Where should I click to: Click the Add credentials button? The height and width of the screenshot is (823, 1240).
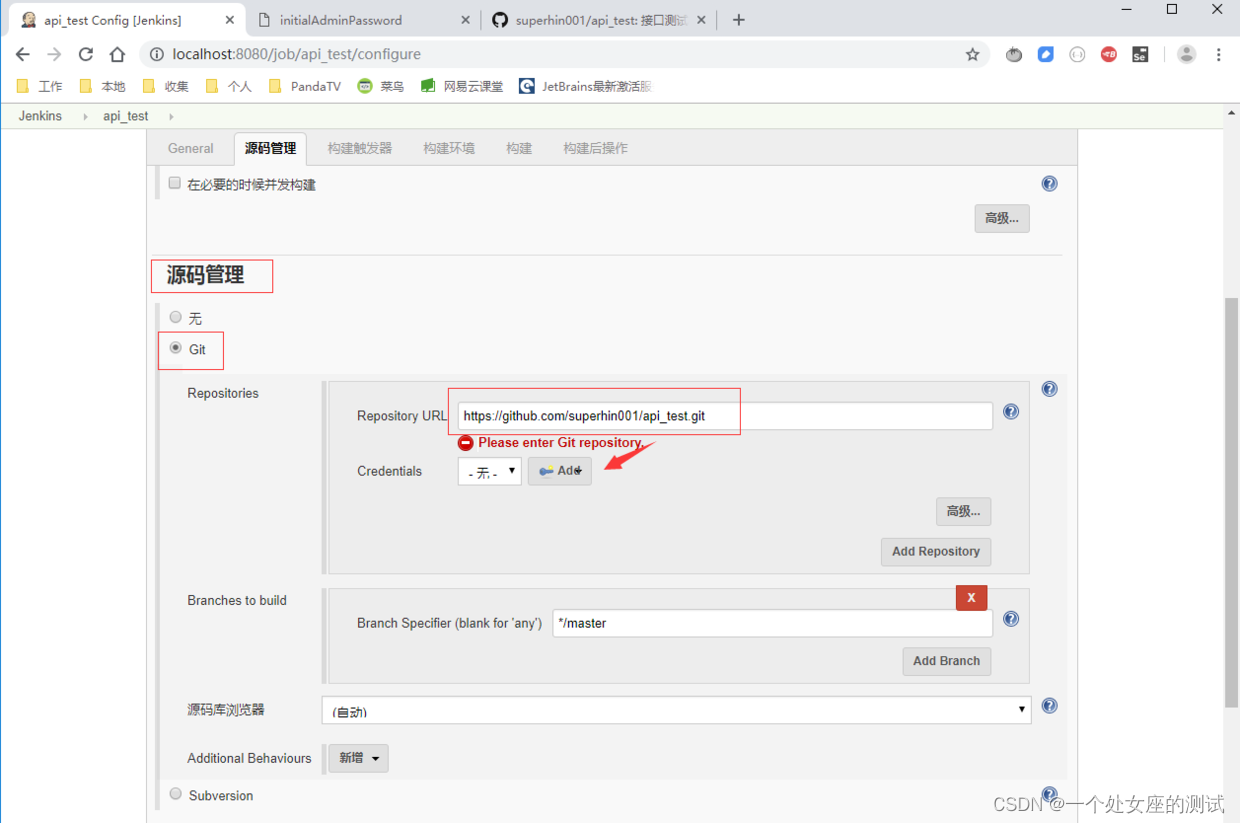point(560,471)
